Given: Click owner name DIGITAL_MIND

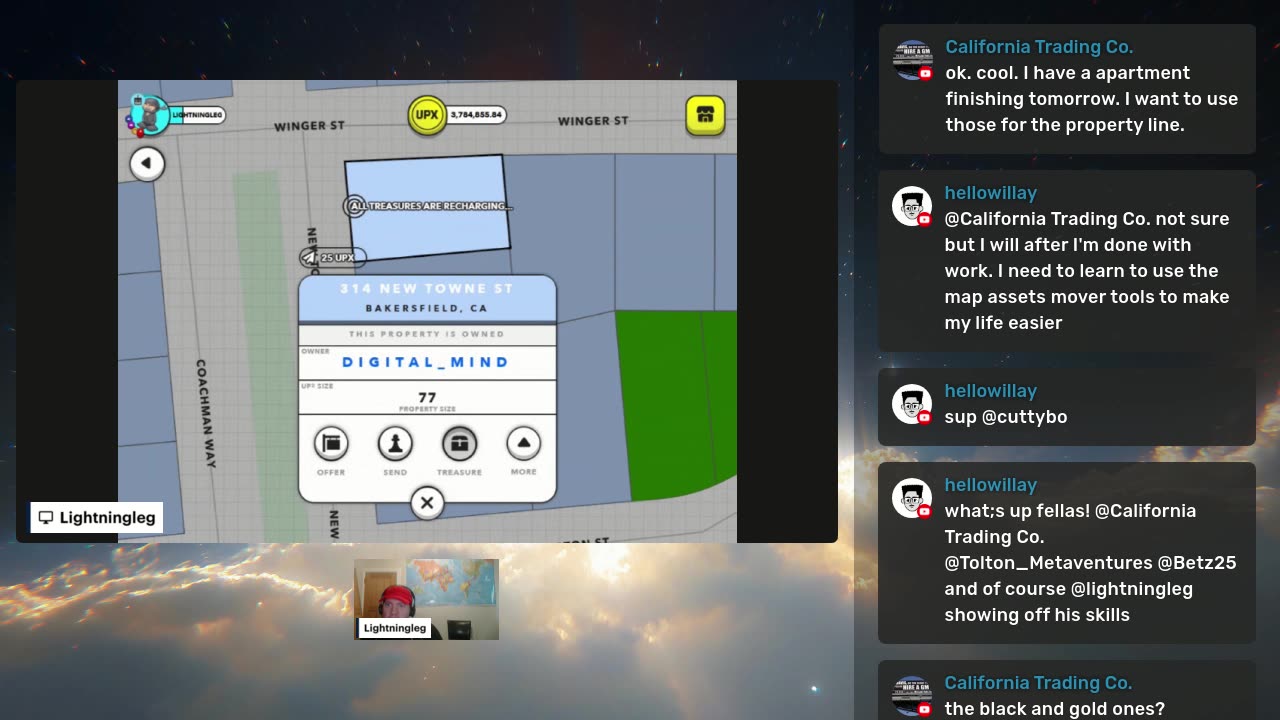Looking at the screenshot, I should coord(426,362).
